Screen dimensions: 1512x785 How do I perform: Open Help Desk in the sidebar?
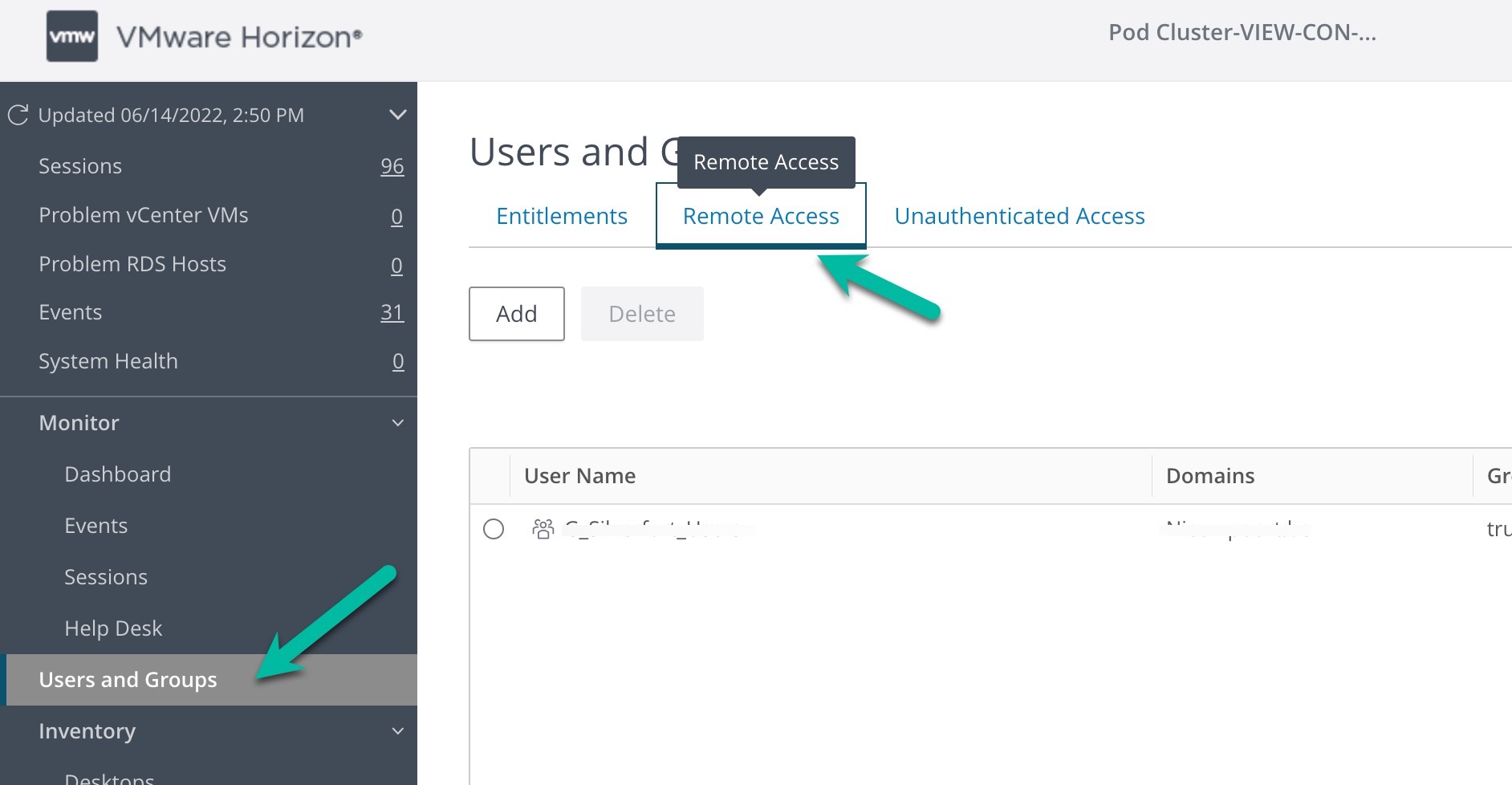(113, 628)
